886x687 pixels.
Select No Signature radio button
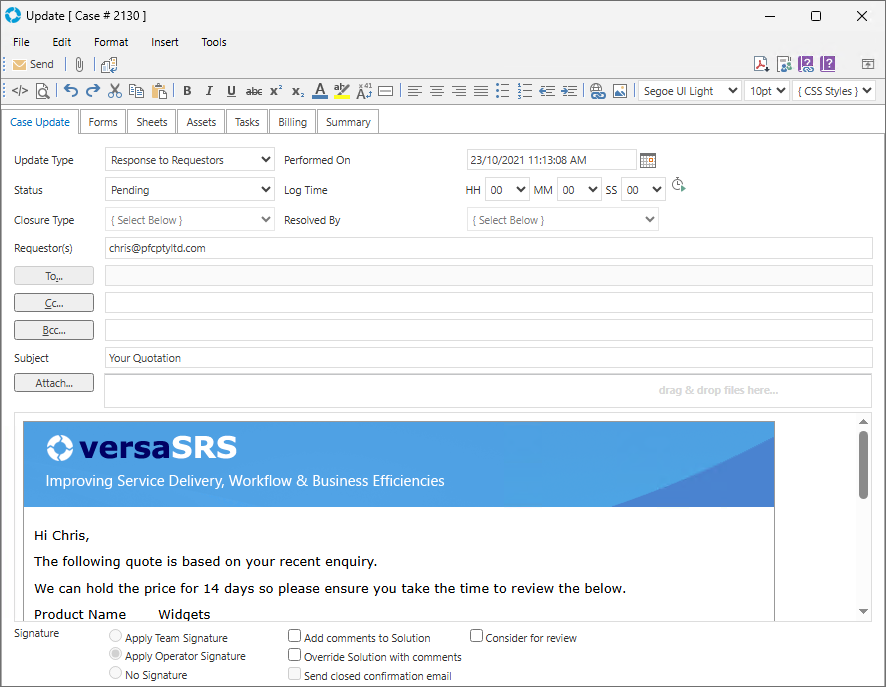click(x=115, y=673)
